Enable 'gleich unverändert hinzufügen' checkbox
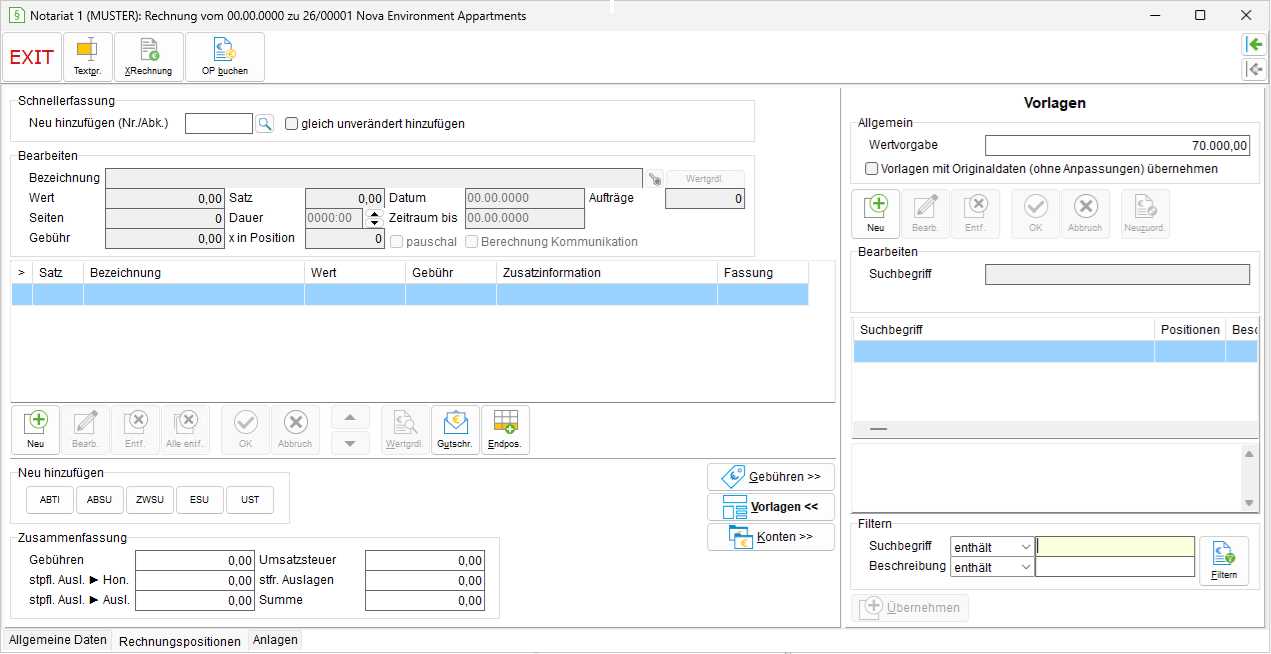This screenshot has height=654, width=1271. [292, 124]
